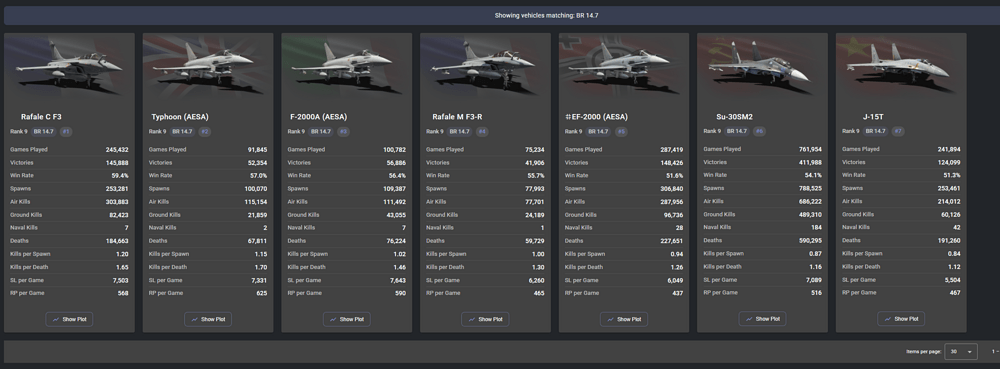Click the #1 rank badge on Rafale C F3
The height and width of the screenshot is (369, 1000).
click(66, 132)
